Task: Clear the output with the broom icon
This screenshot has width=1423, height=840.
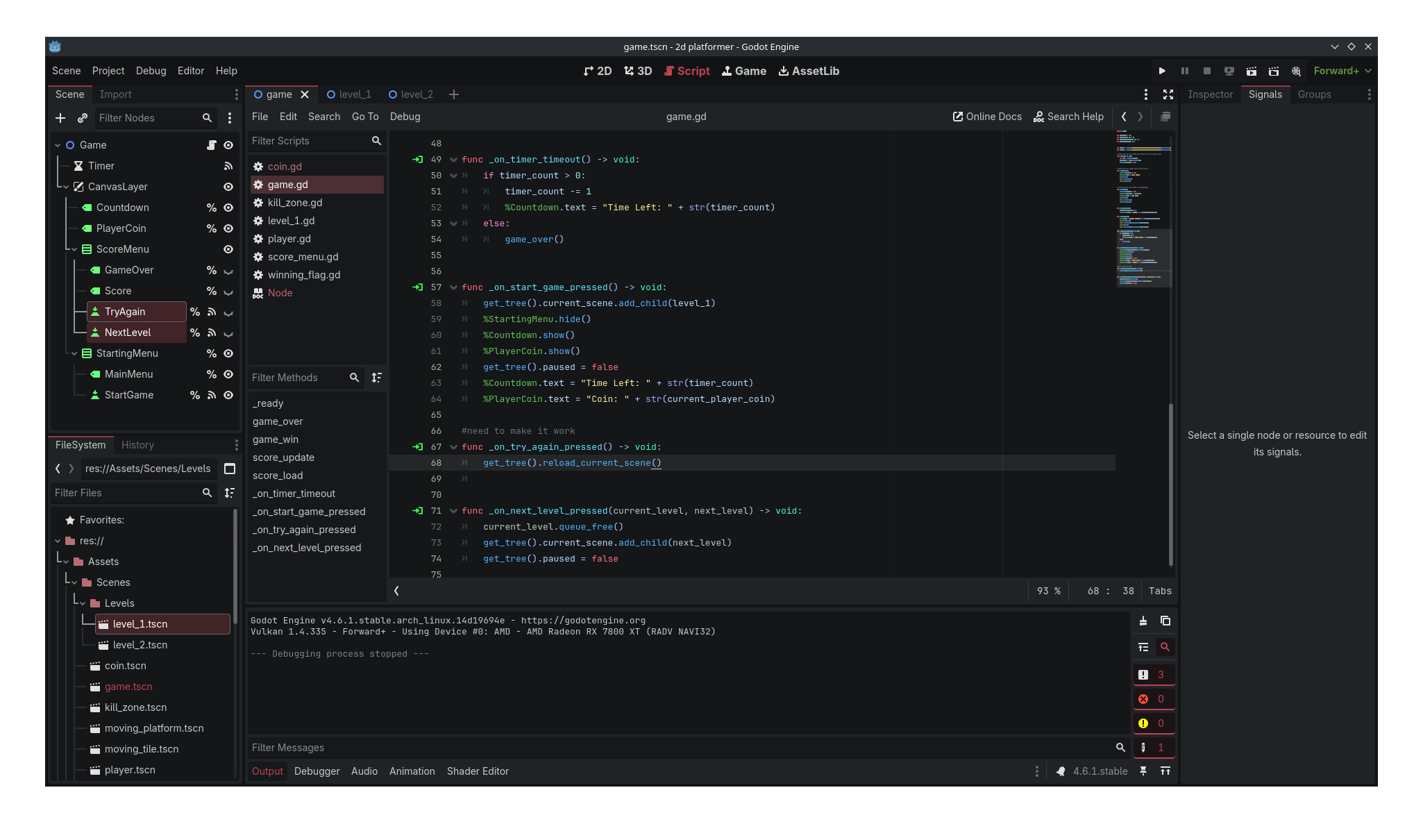Action: (1143, 621)
